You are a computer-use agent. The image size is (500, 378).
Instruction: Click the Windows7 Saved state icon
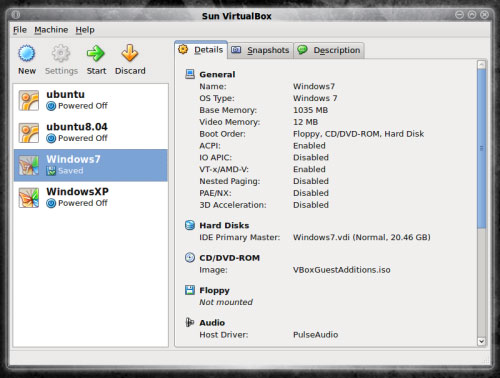51,171
